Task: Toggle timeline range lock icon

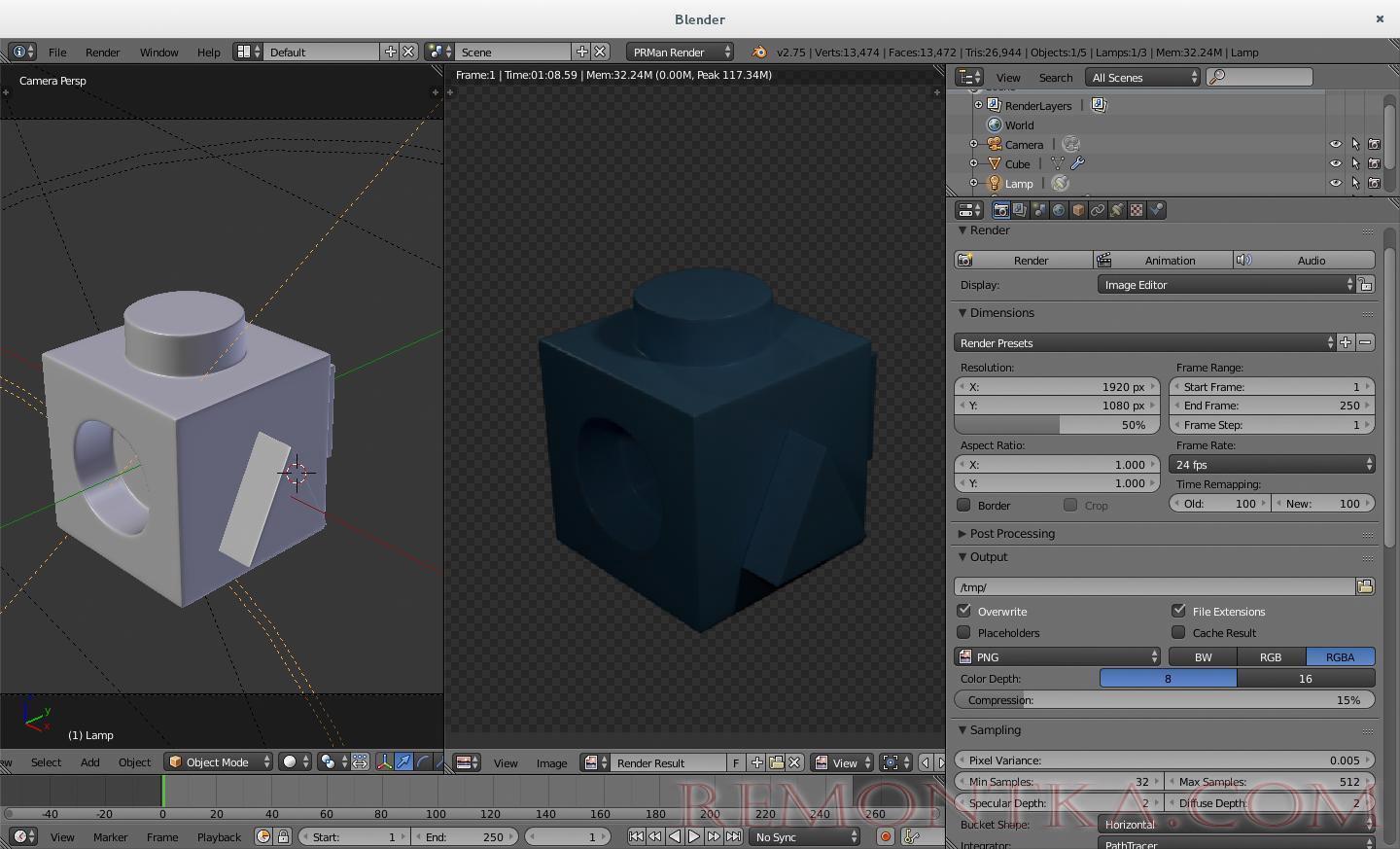Action: tap(283, 836)
